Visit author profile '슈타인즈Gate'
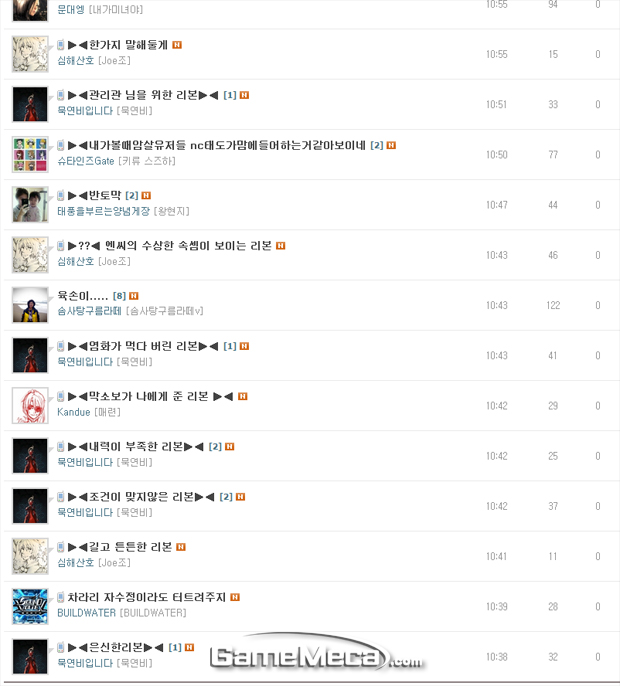The width and height of the screenshot is (620, 686). click(86, 161)
